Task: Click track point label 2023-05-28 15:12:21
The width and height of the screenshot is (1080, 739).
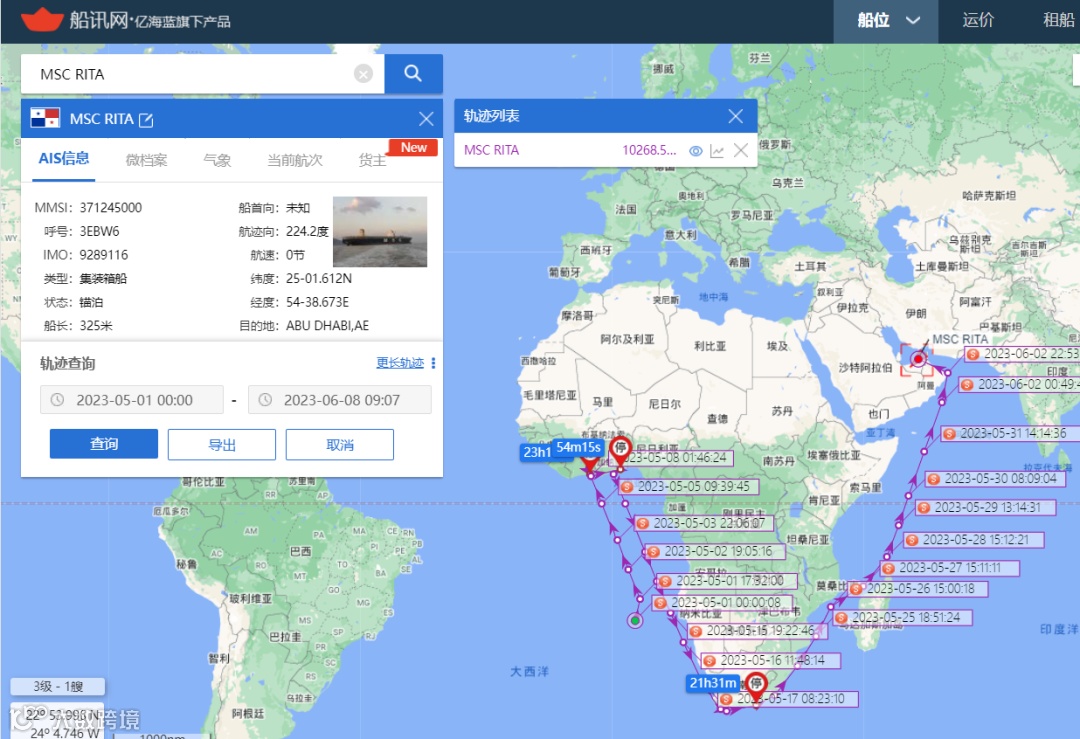Action: [x=973, y=540]
